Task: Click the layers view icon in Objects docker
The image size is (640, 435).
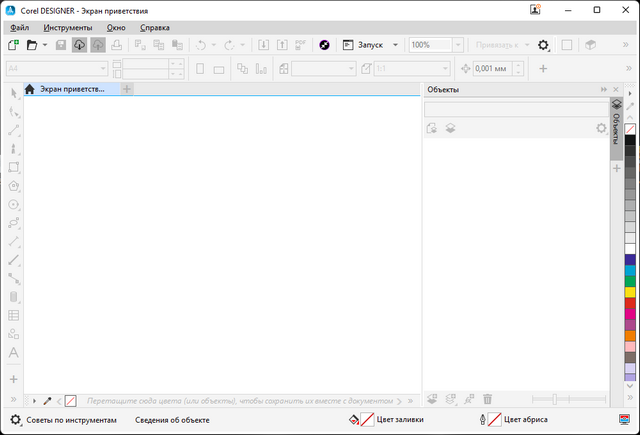Action: coord(450,128)
